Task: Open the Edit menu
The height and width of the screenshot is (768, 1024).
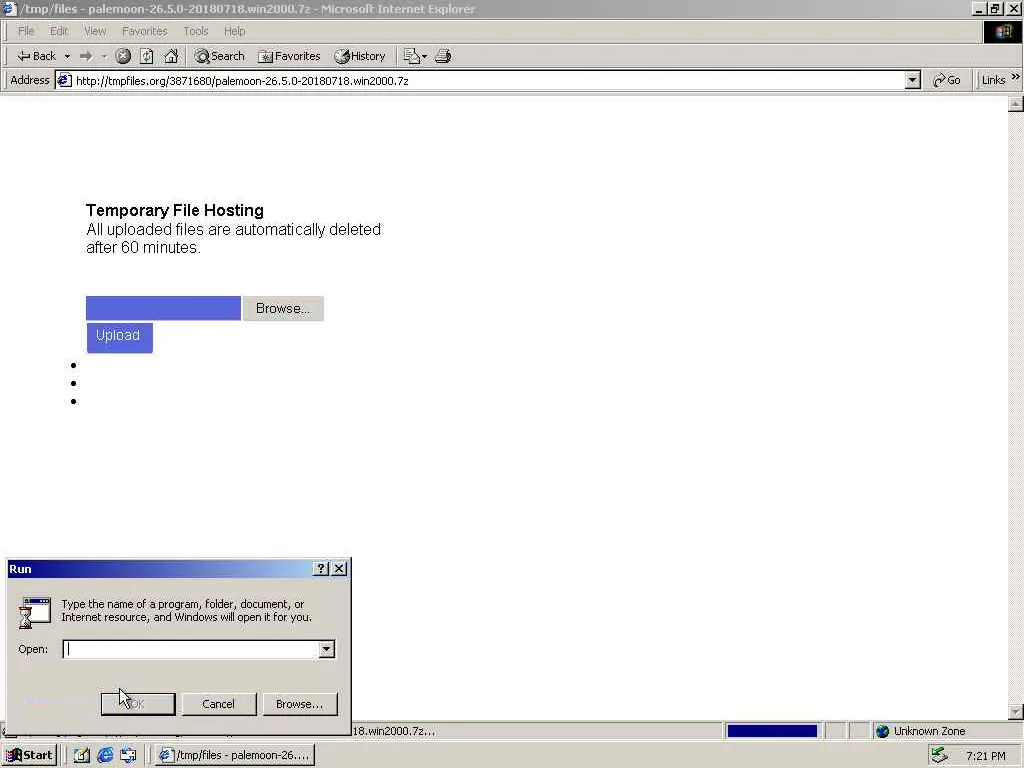Action: [59, 31]
